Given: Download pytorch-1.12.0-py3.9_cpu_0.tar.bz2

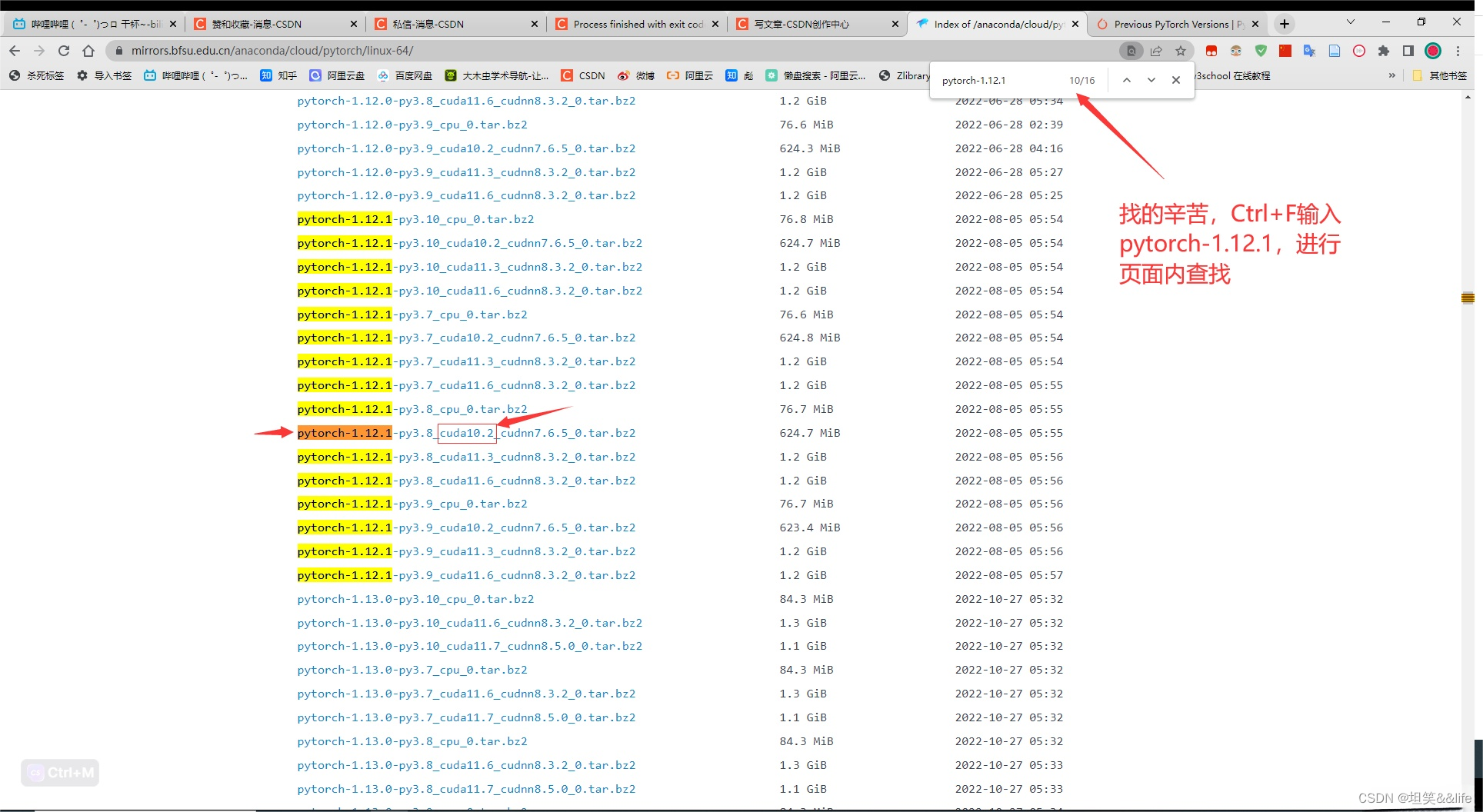Looking at the screenshot, I should click(412, 125).
